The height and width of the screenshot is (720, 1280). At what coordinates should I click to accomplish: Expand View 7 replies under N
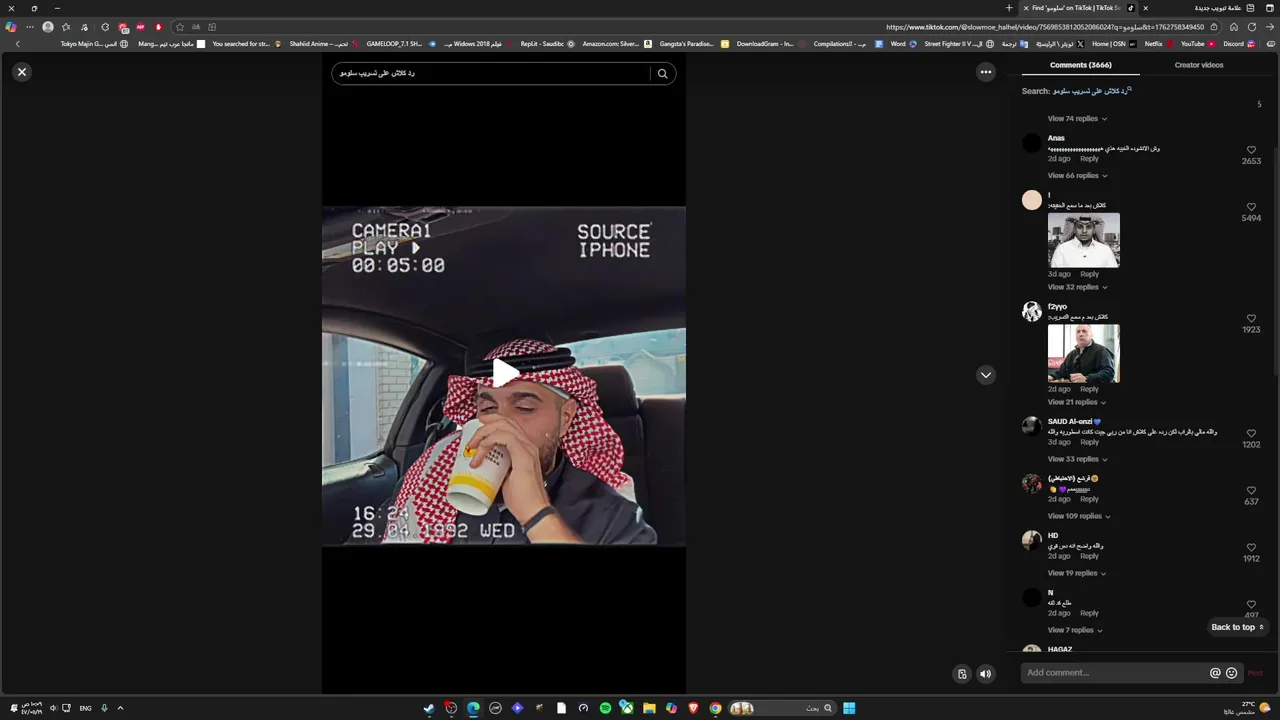1075,630
